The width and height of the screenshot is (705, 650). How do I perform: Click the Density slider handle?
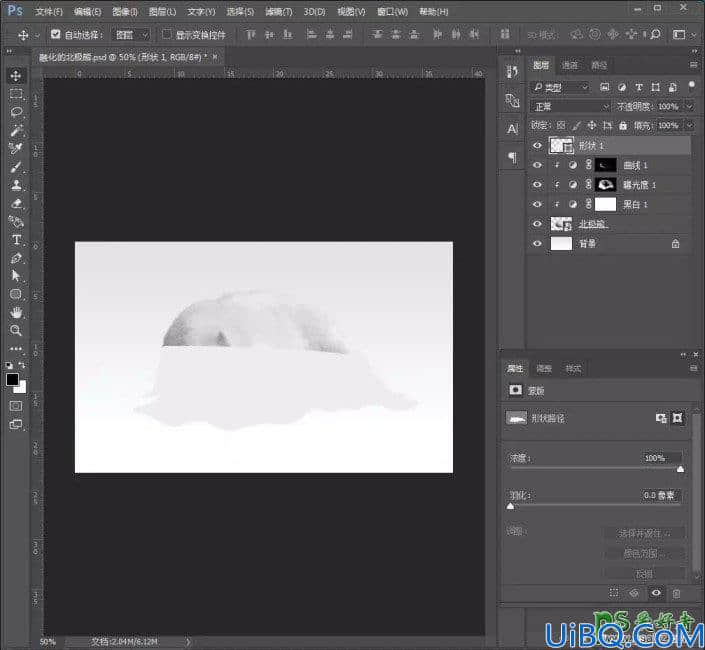[x=680, y=469]
